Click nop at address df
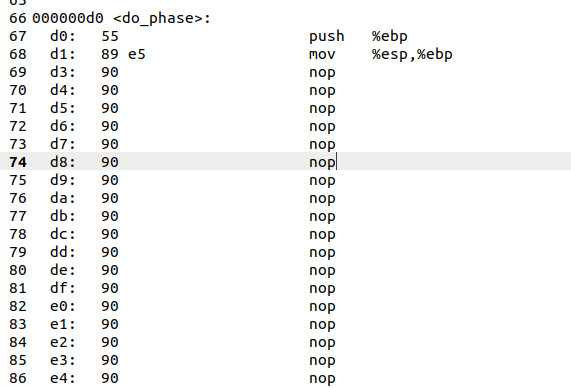 322,289
